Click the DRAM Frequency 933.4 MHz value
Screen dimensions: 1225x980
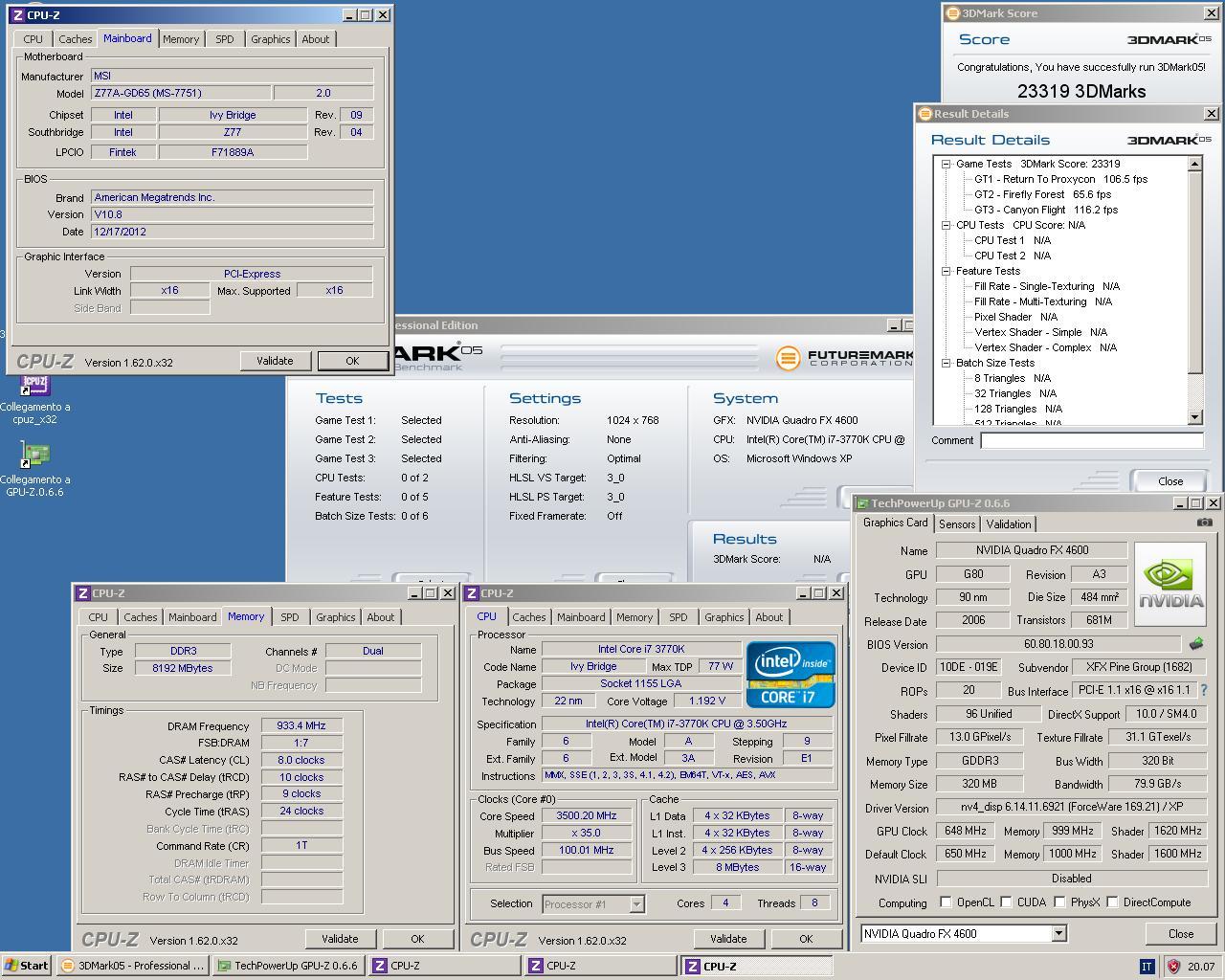coord(301,725)
